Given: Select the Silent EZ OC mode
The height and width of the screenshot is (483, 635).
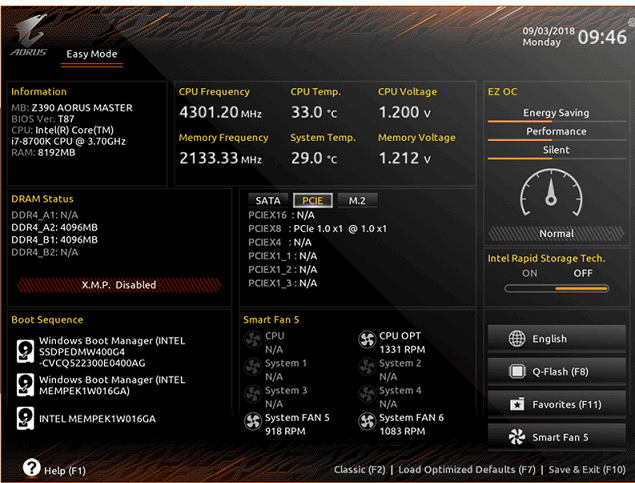Looking at the screenshot, I should click(x=556, y=151).
